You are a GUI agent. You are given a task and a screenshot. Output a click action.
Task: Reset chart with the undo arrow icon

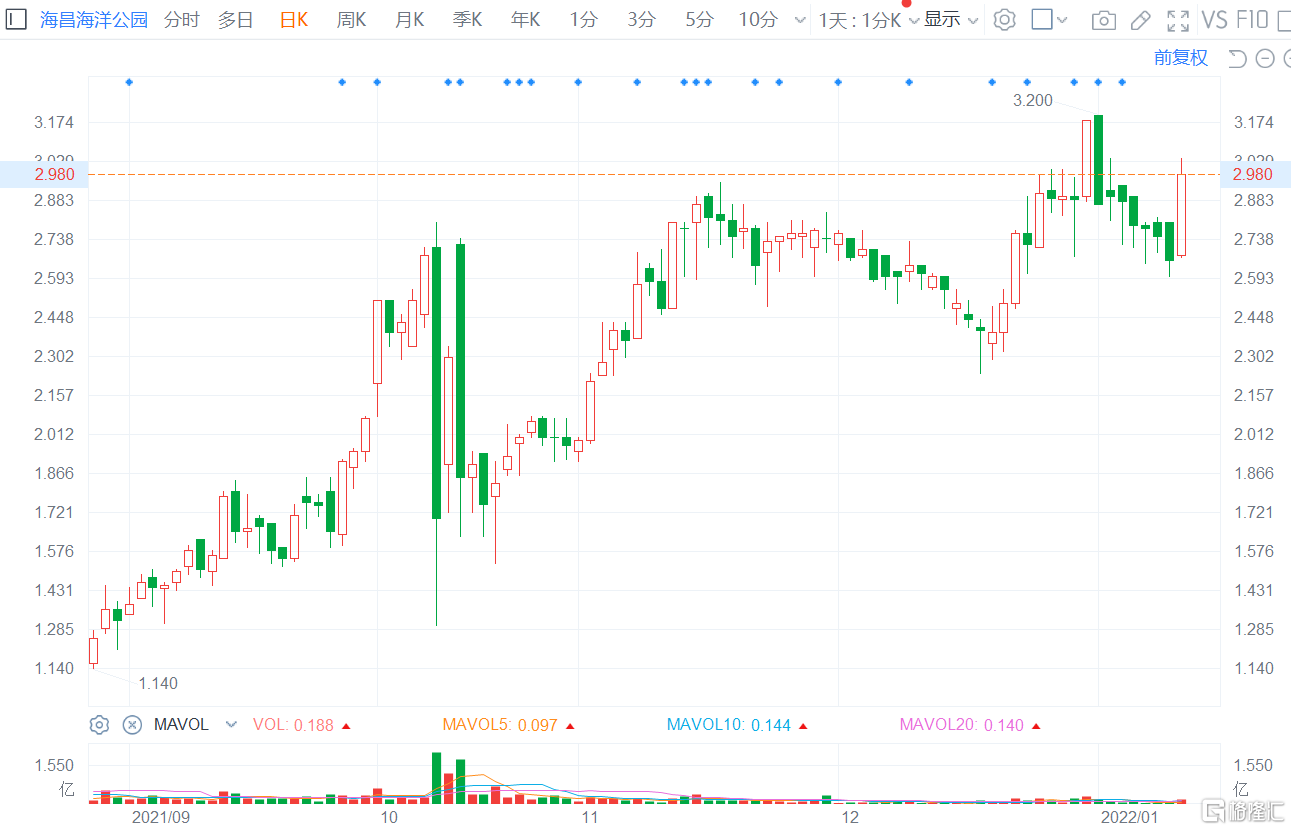[x=1237, y=58]
